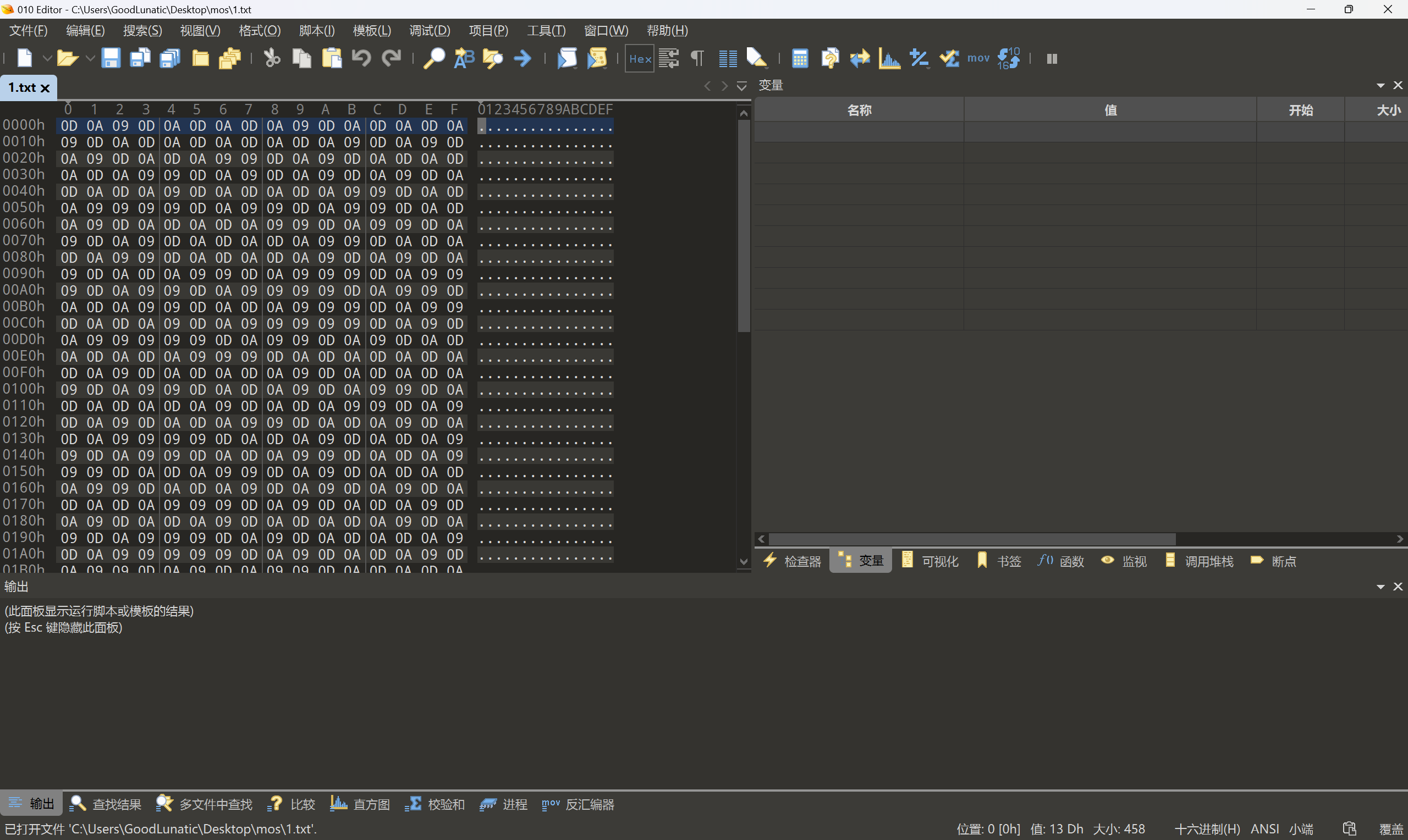Open the Replace (AB) tool
Viewport: 1408px width, 840px height.
click(x=464, y=58)
